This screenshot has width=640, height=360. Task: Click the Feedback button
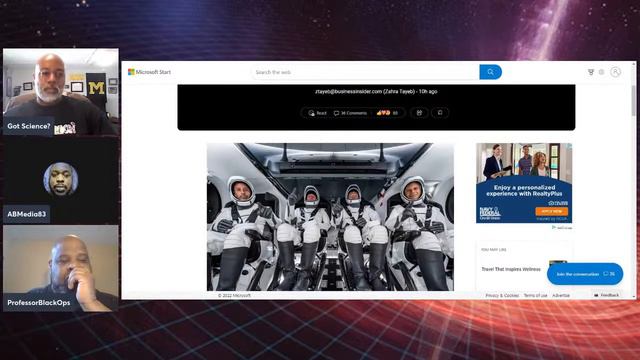pyautogui.click(x=607, y=295)
